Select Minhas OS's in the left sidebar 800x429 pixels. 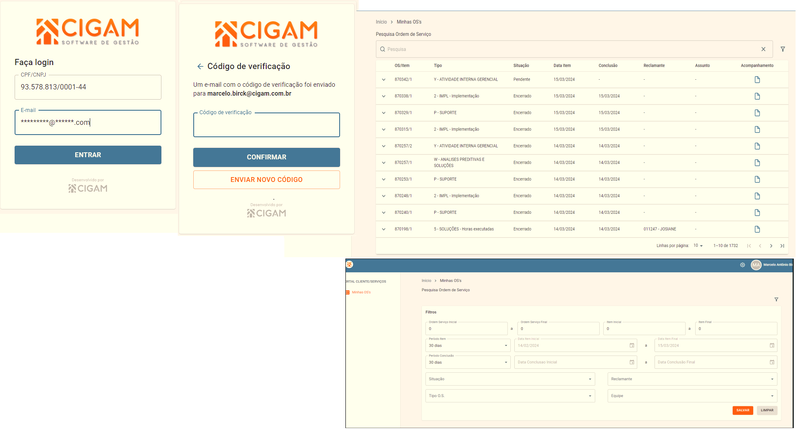coord(361,292)
